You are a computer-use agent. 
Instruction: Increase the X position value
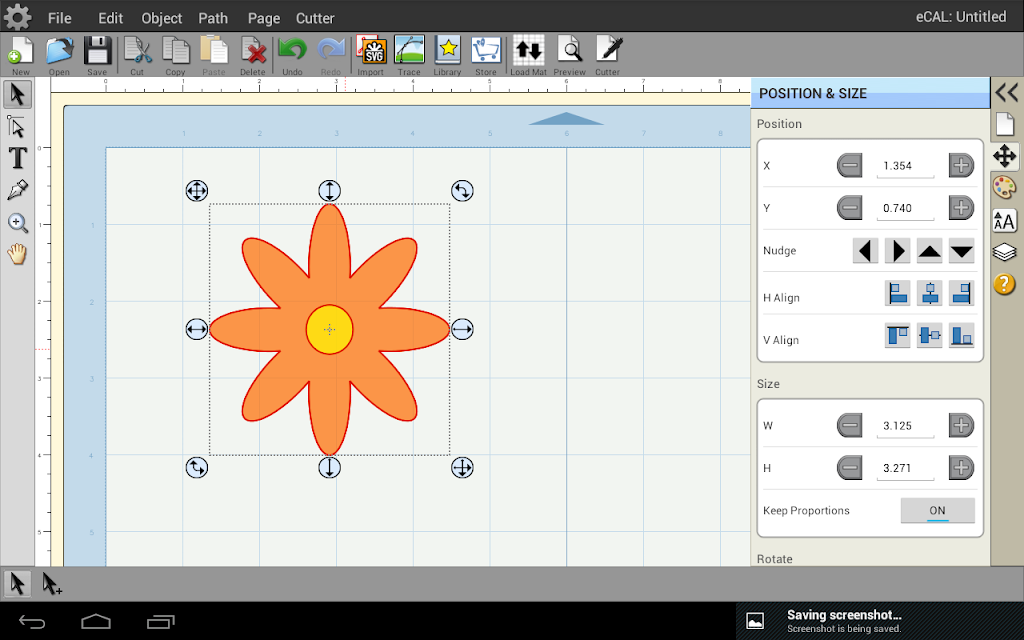pos(961,166)
